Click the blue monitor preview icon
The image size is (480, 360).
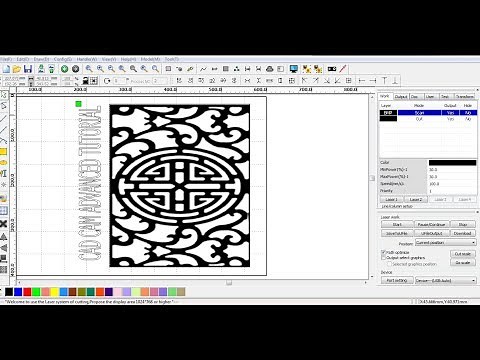(x=294, y=69)
